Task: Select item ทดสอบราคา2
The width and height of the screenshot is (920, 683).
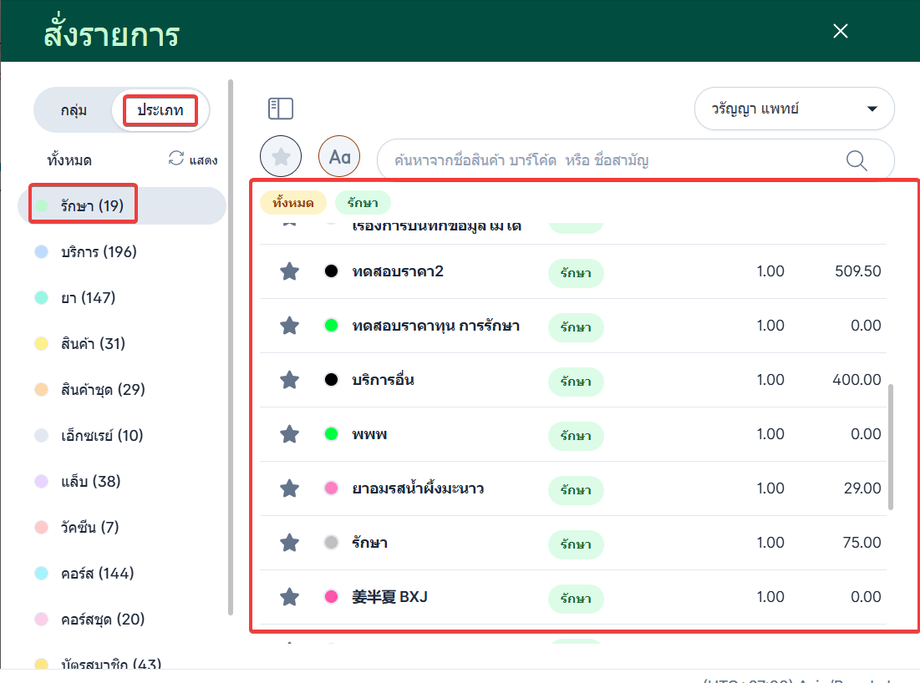Action: coord(397,271)
